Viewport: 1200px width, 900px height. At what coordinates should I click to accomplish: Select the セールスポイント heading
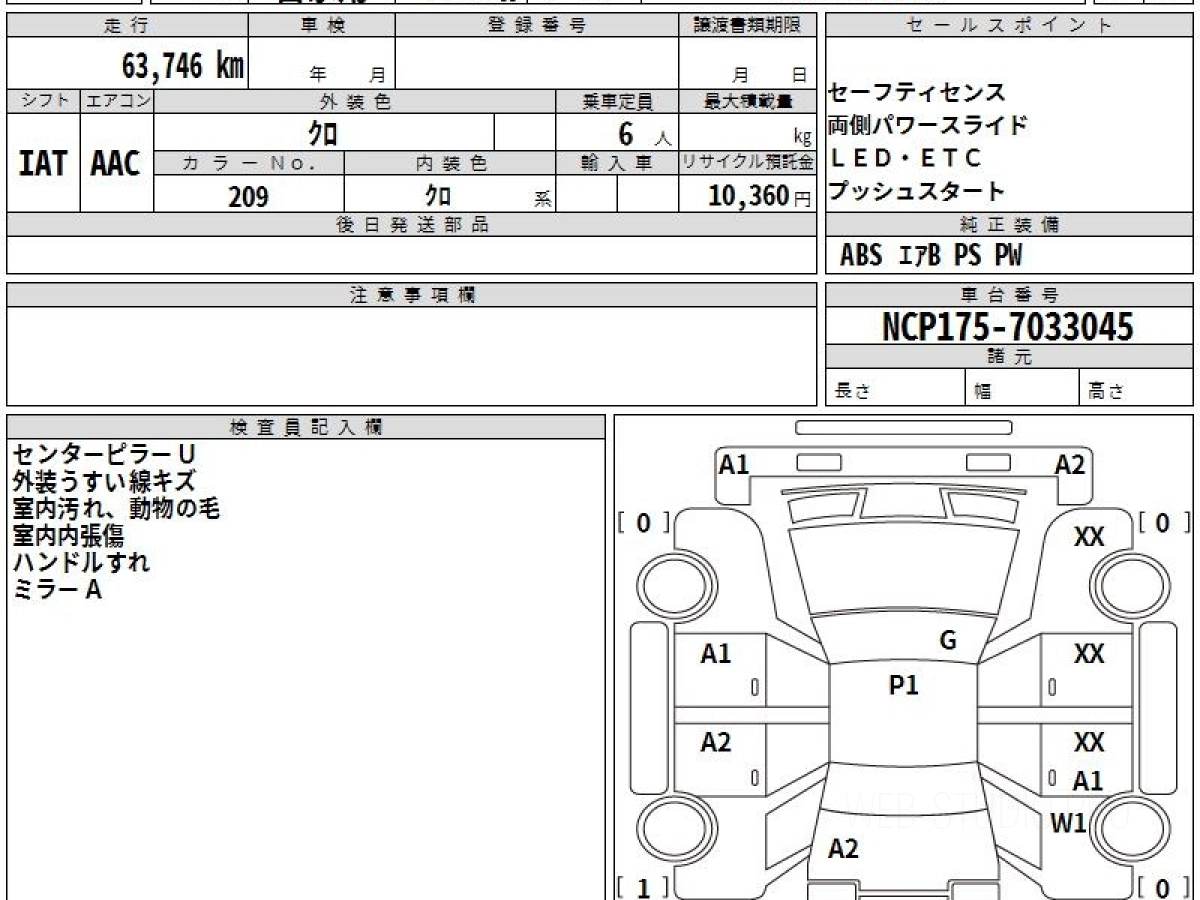click(x=1010, y=26)
